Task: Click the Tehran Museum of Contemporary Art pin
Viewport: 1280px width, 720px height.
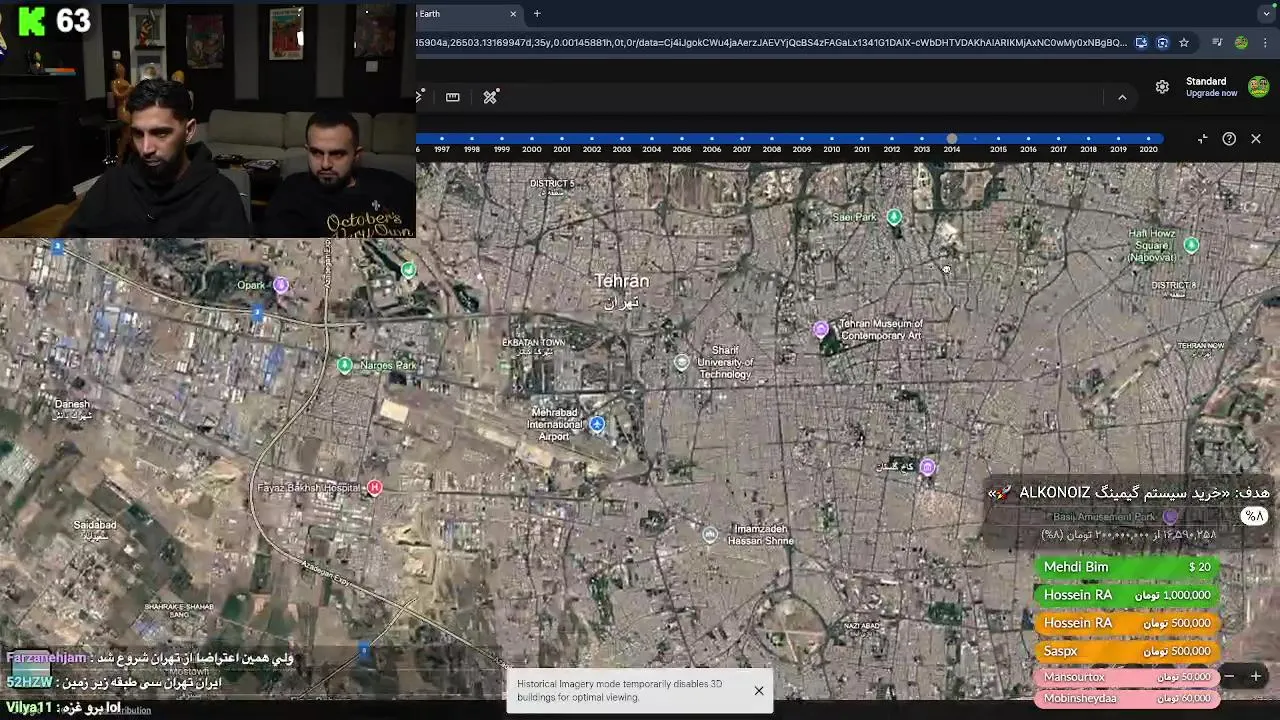Action: [x=821, y=329]
